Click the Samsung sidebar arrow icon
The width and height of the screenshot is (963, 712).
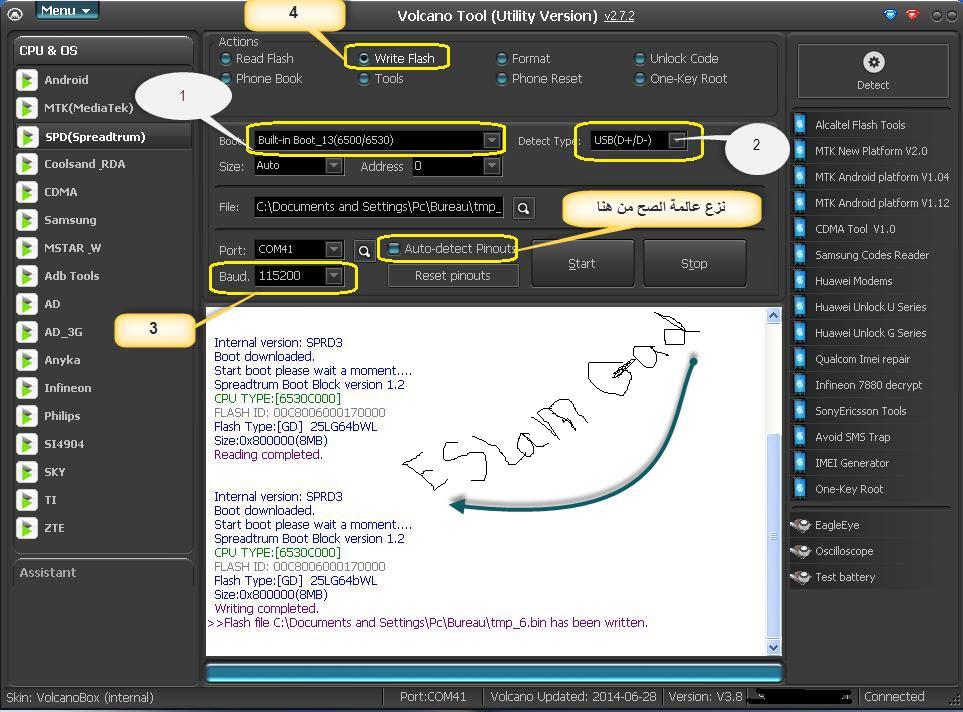tap(26, 220)
